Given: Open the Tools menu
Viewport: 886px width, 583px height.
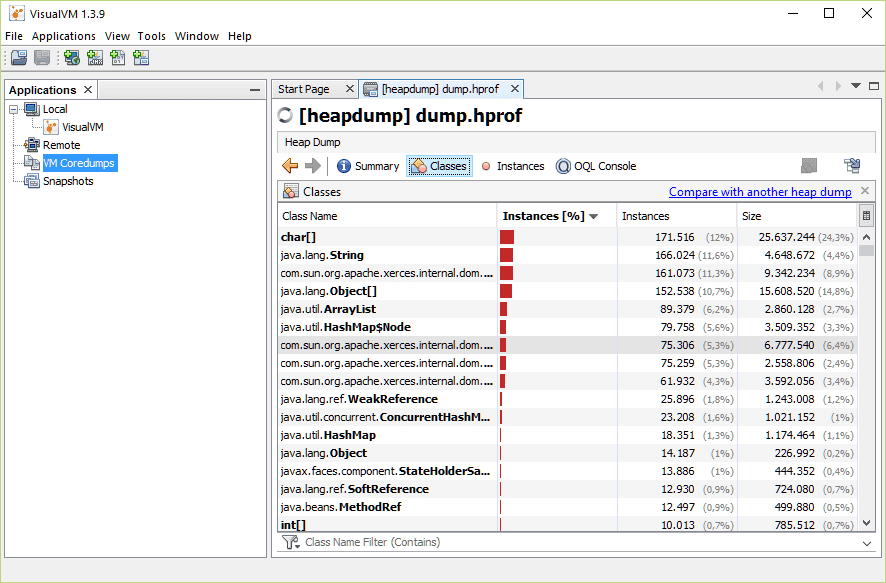Looking at the screenshot, I should pyautogui.click(x=151, y=36).
